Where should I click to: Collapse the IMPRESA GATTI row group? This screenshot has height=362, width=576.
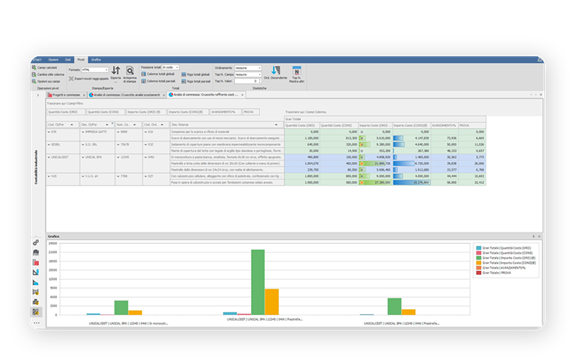point(83,132)
